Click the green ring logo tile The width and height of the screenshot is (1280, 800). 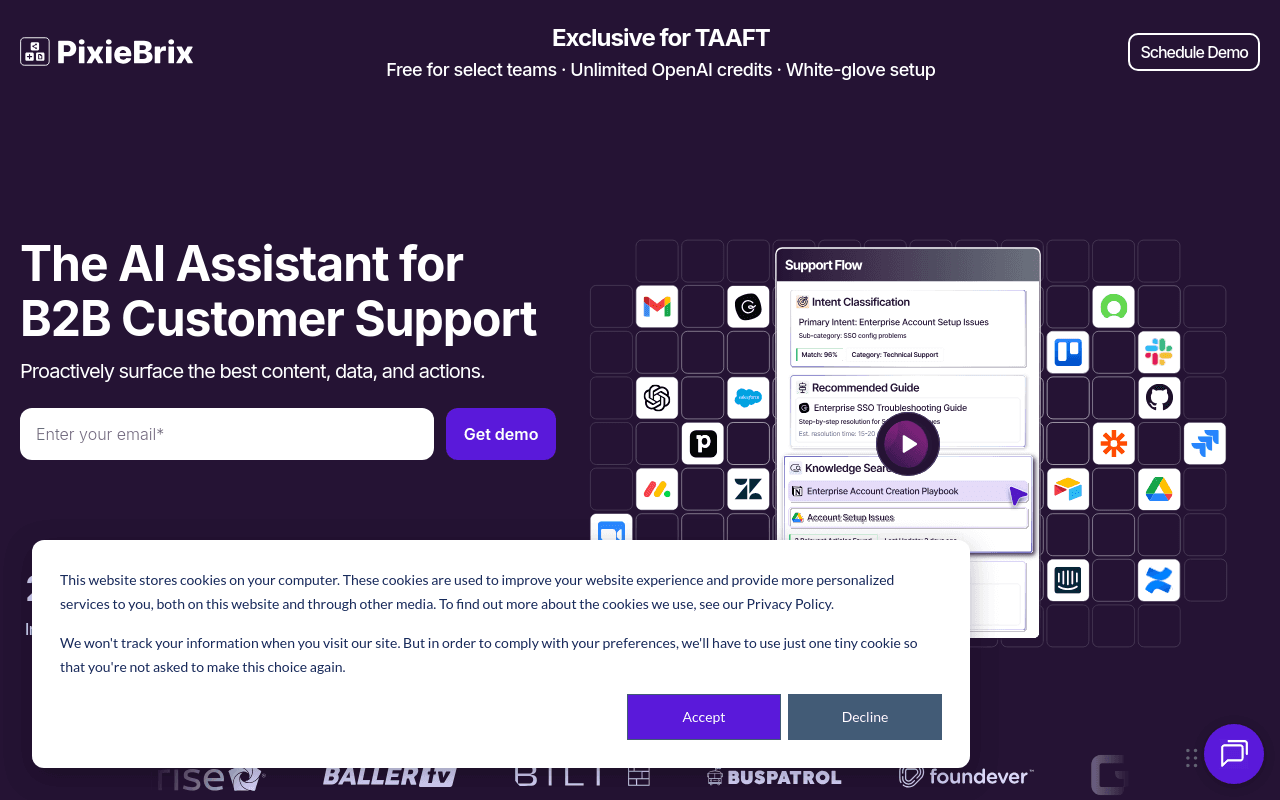[x=1113, y=307]
